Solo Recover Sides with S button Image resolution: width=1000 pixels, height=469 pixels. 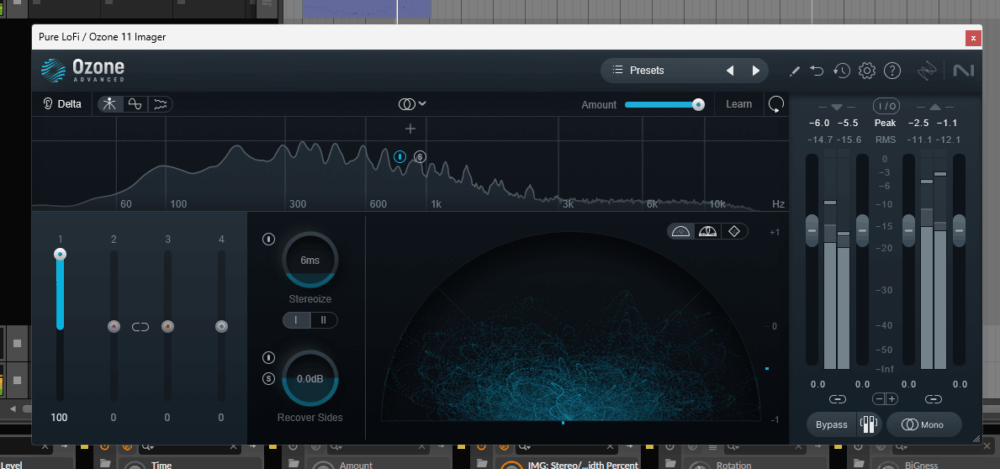point(268,379)
